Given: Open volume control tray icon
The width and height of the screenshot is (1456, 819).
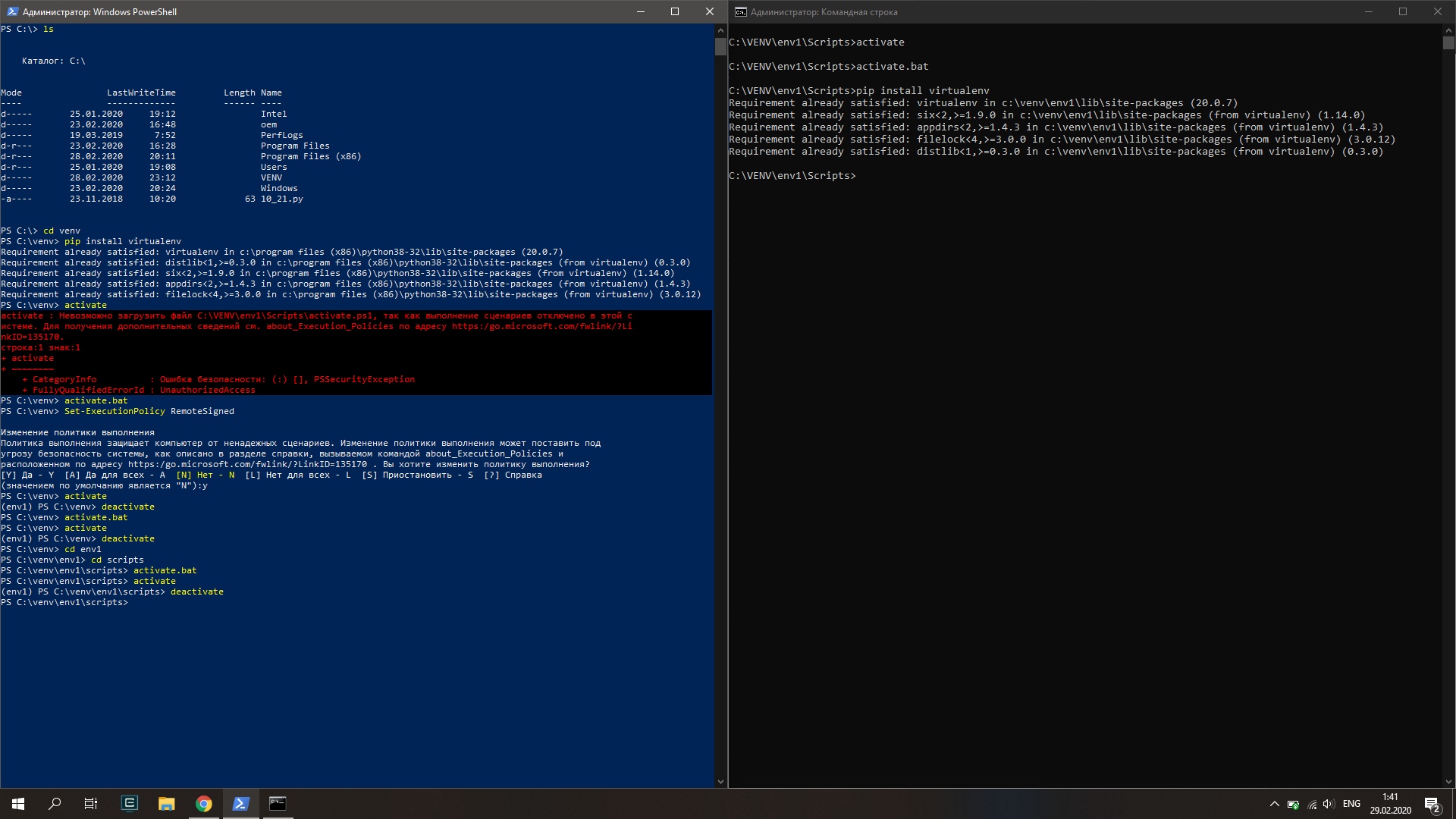Looking at the screenshot, I should pos(1329,804).
